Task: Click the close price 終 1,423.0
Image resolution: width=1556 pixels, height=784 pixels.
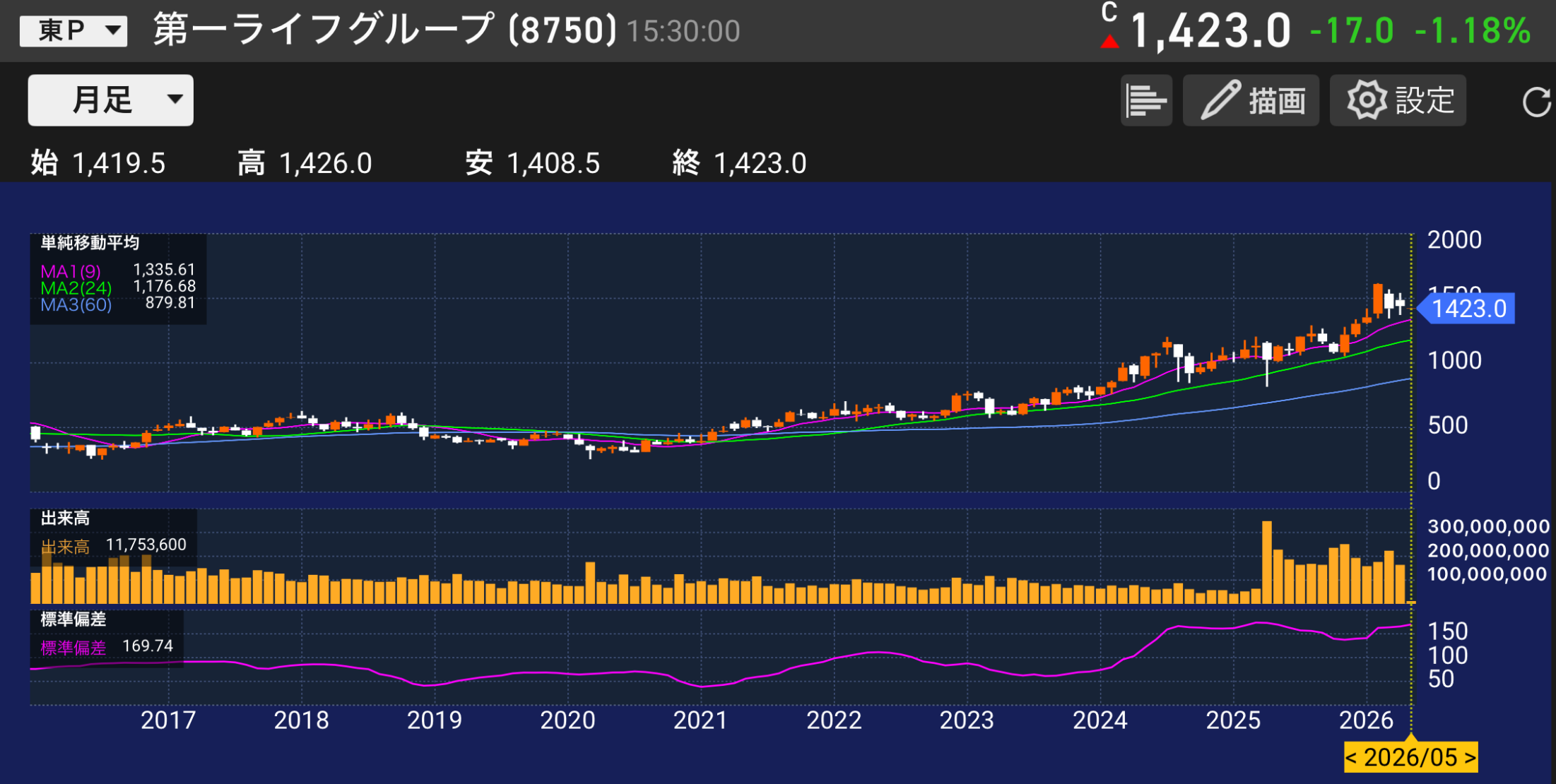Action: tap(739, 163)
